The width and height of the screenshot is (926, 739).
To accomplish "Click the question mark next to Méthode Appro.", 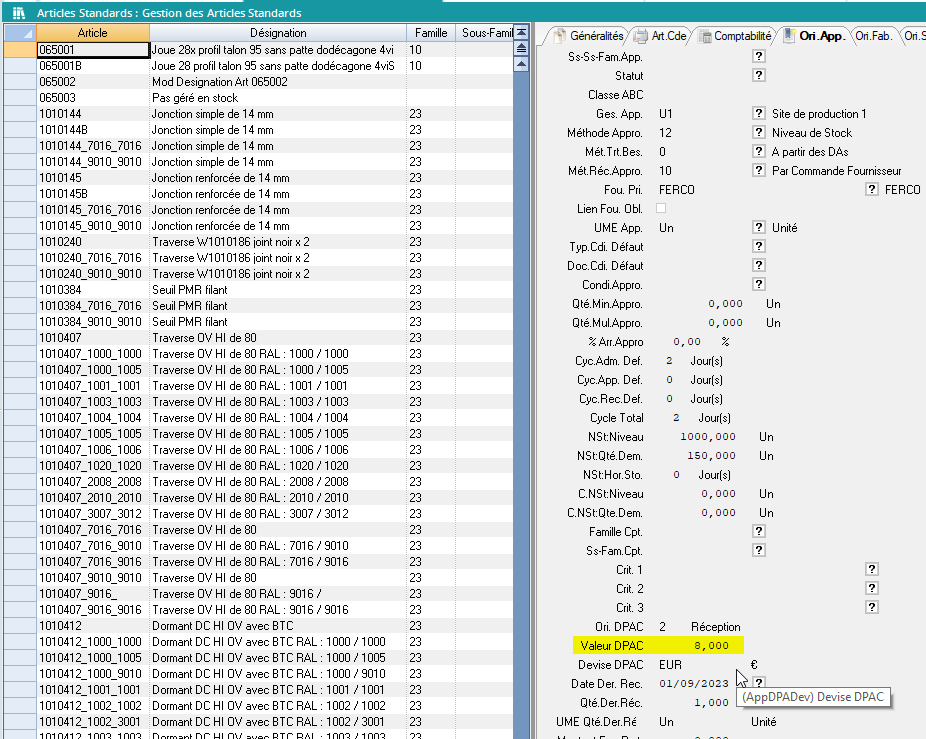I will [759, 133].
